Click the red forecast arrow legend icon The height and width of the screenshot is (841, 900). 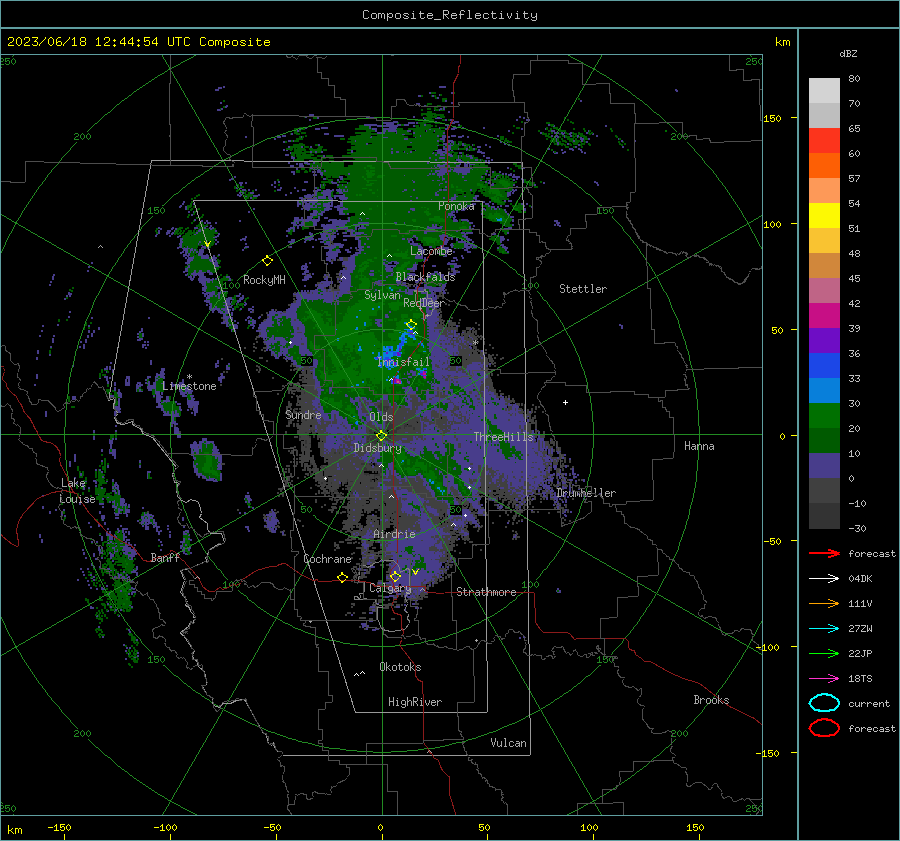pyautogui.click(x=824, y=553)
